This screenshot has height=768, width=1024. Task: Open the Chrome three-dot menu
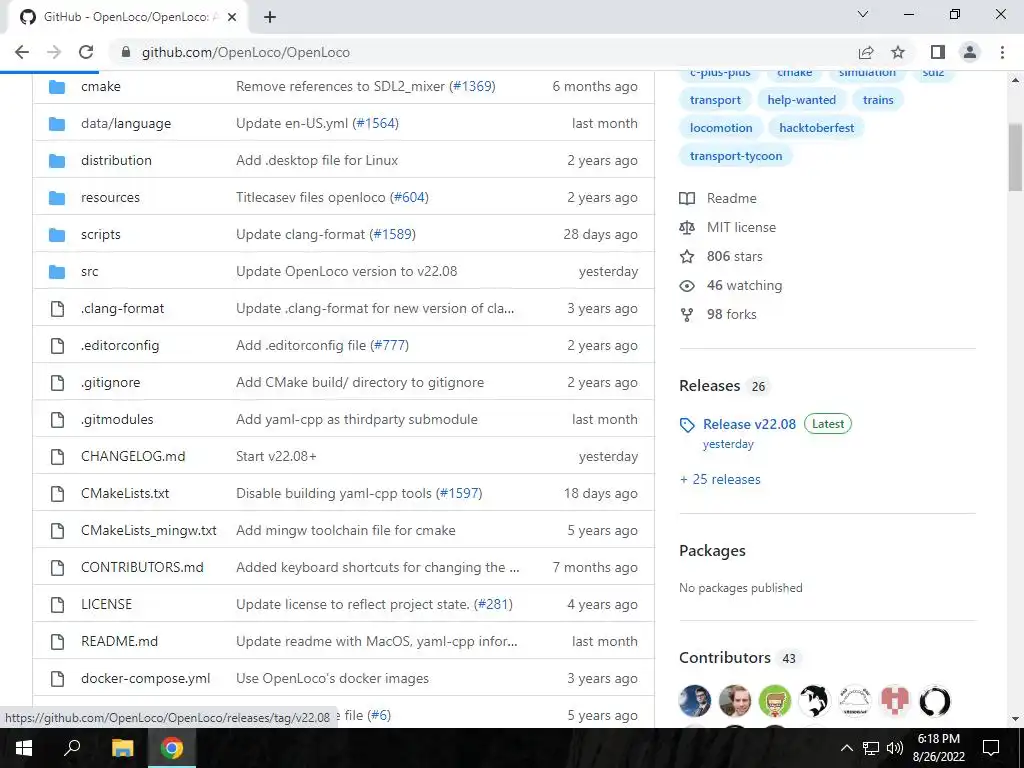tap(1002, 52)
